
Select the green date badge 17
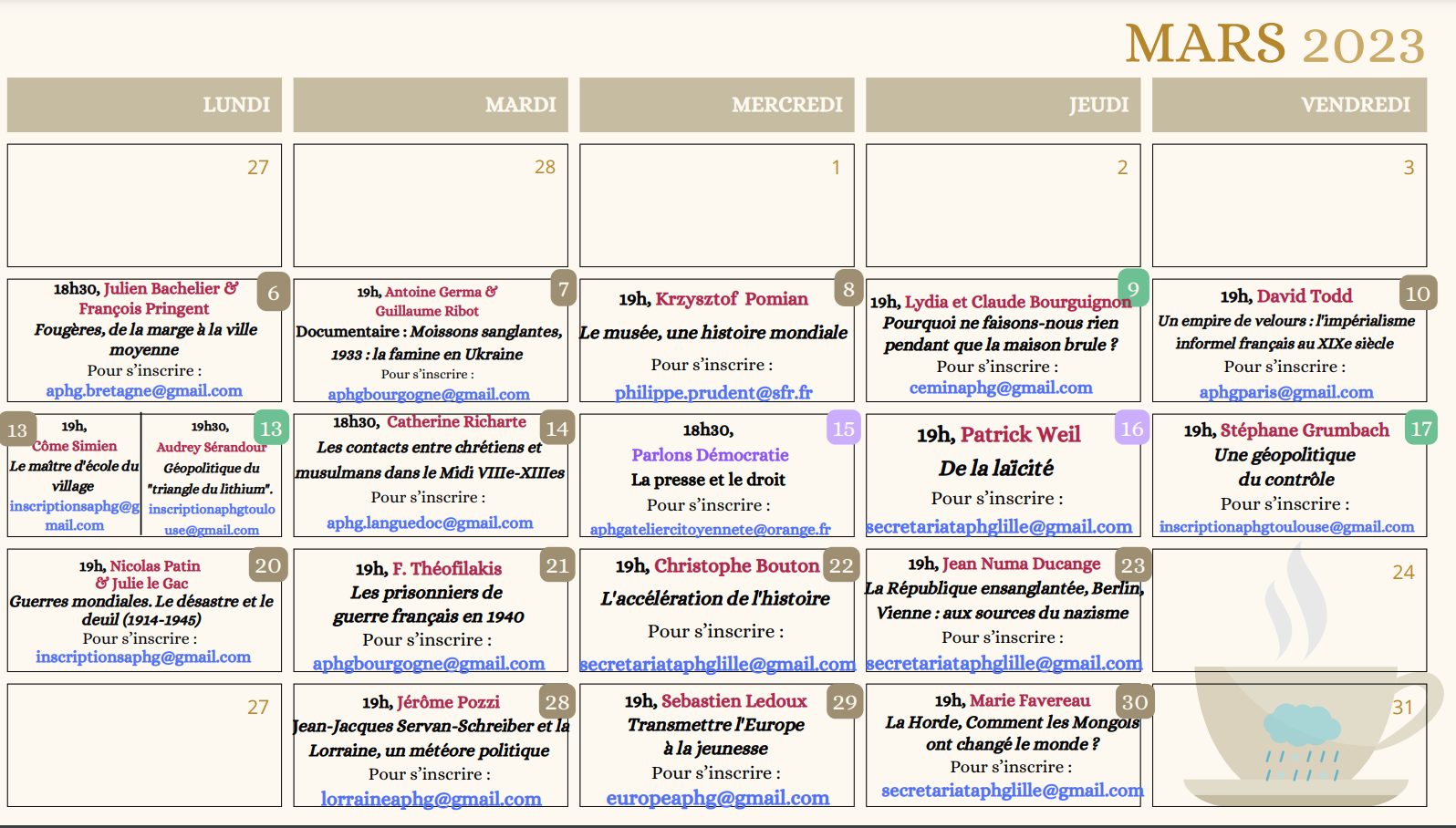click(1420, 428)
